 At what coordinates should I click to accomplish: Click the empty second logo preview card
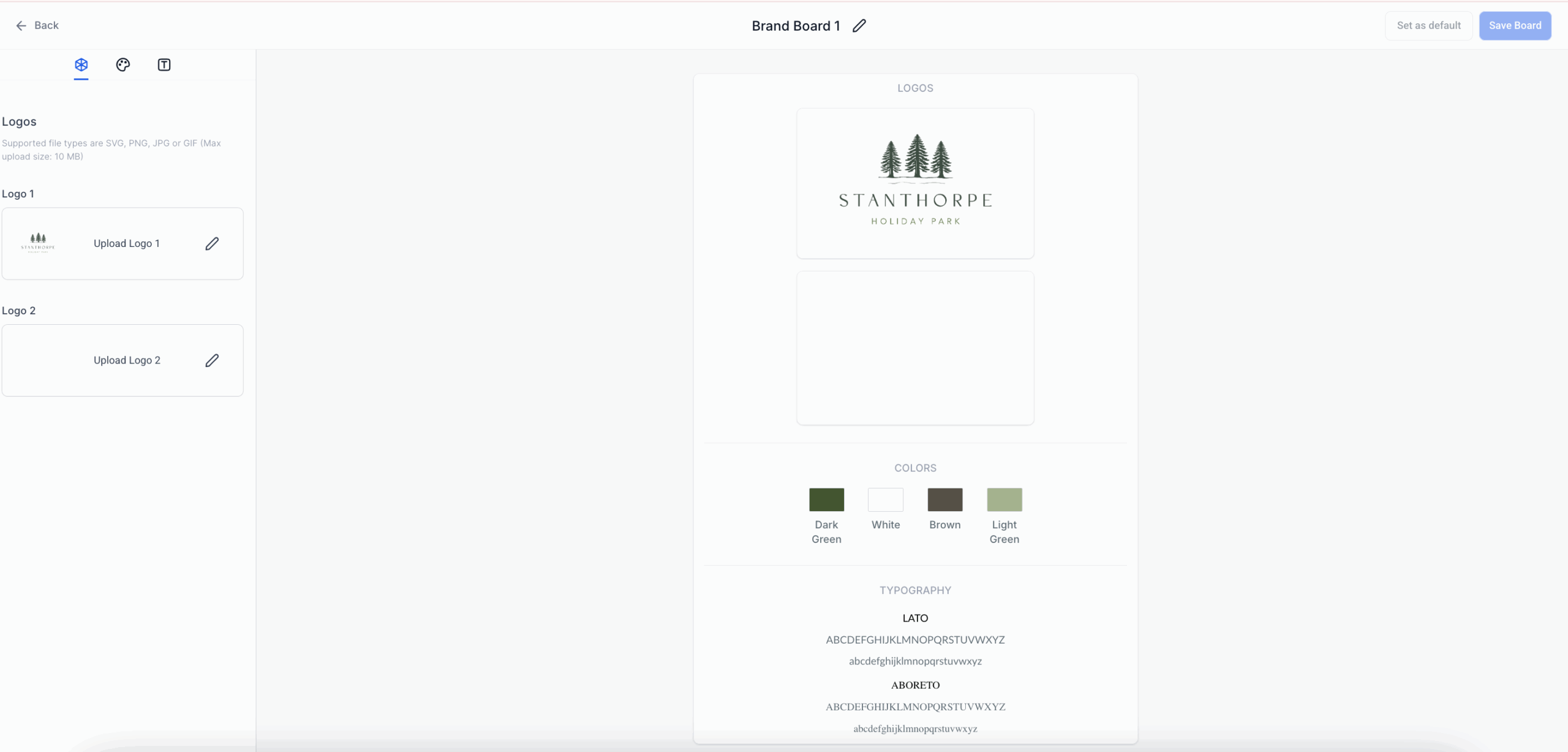[915, 348]
